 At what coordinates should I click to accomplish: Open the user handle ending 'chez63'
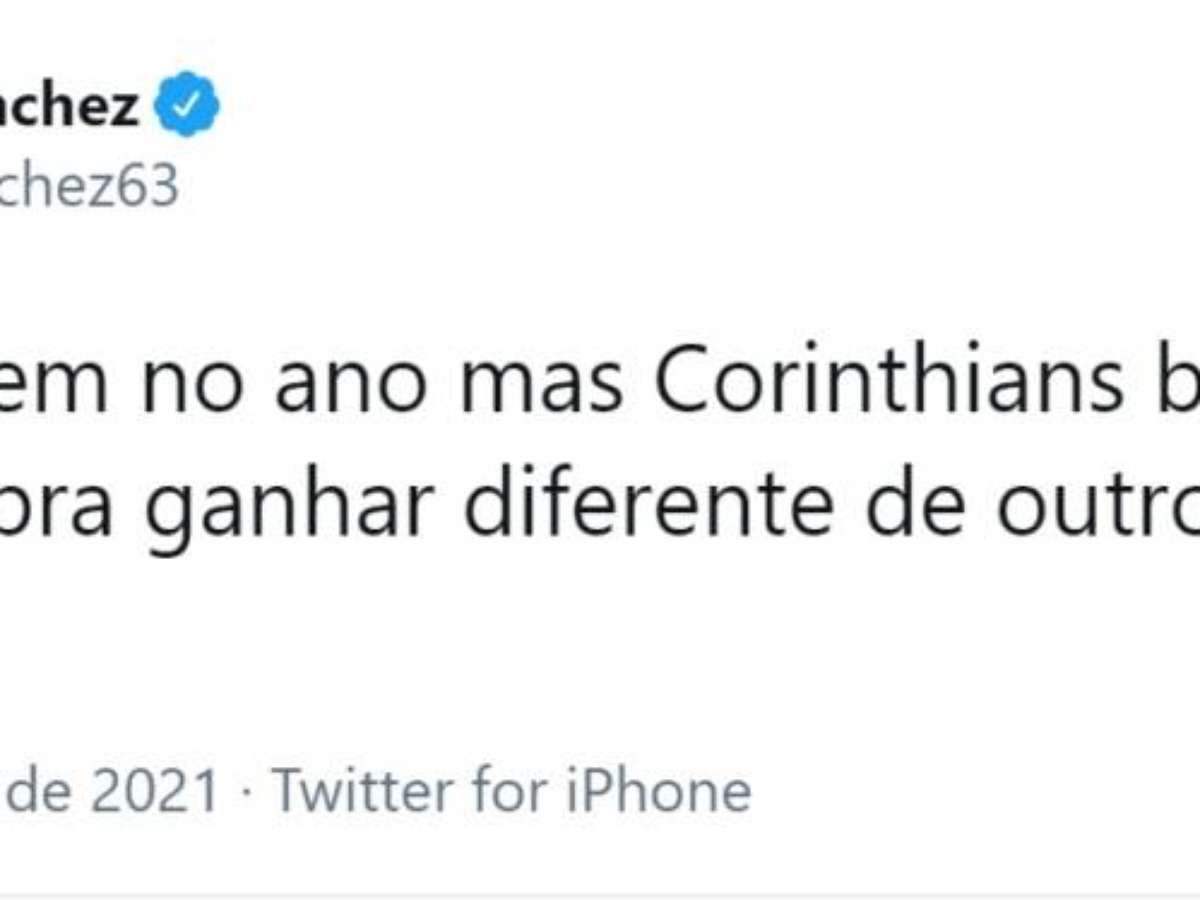(88, 185)
